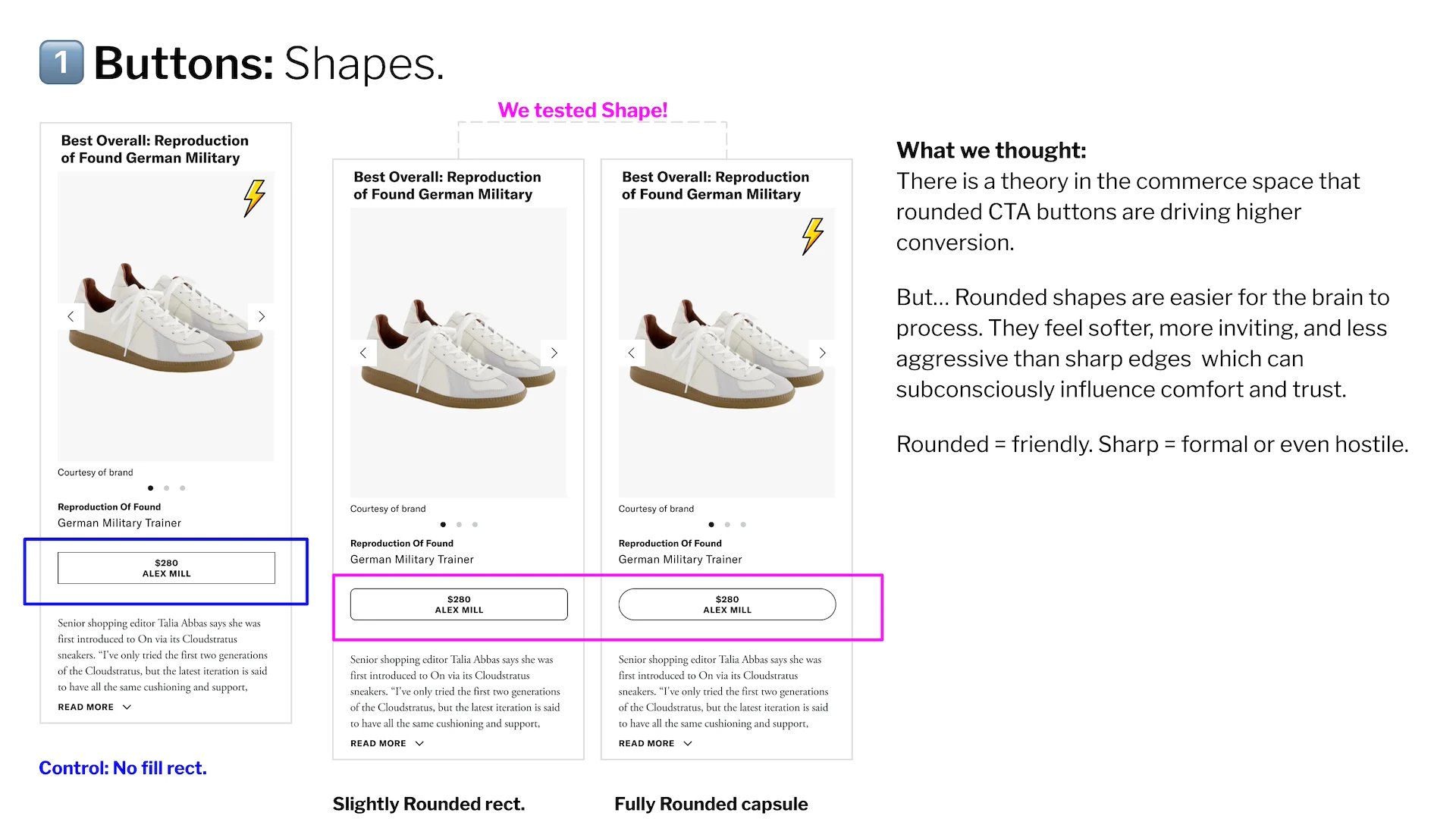Expand READ MORE on capsule variant card
This screenshot has height=819, width=1456.
(x=656, y=743)
